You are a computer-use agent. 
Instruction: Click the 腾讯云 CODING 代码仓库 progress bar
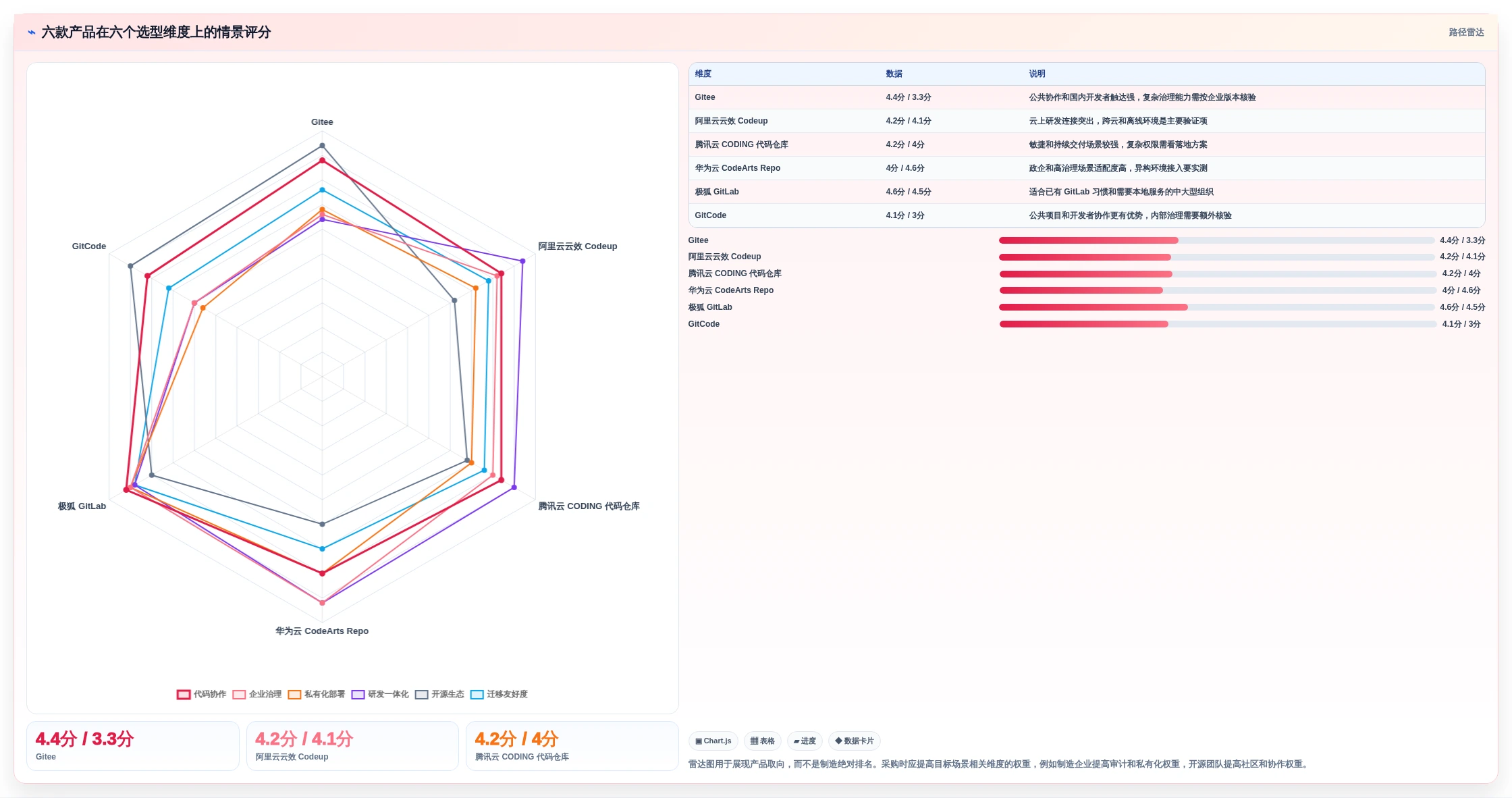(x=1218, y=274)
